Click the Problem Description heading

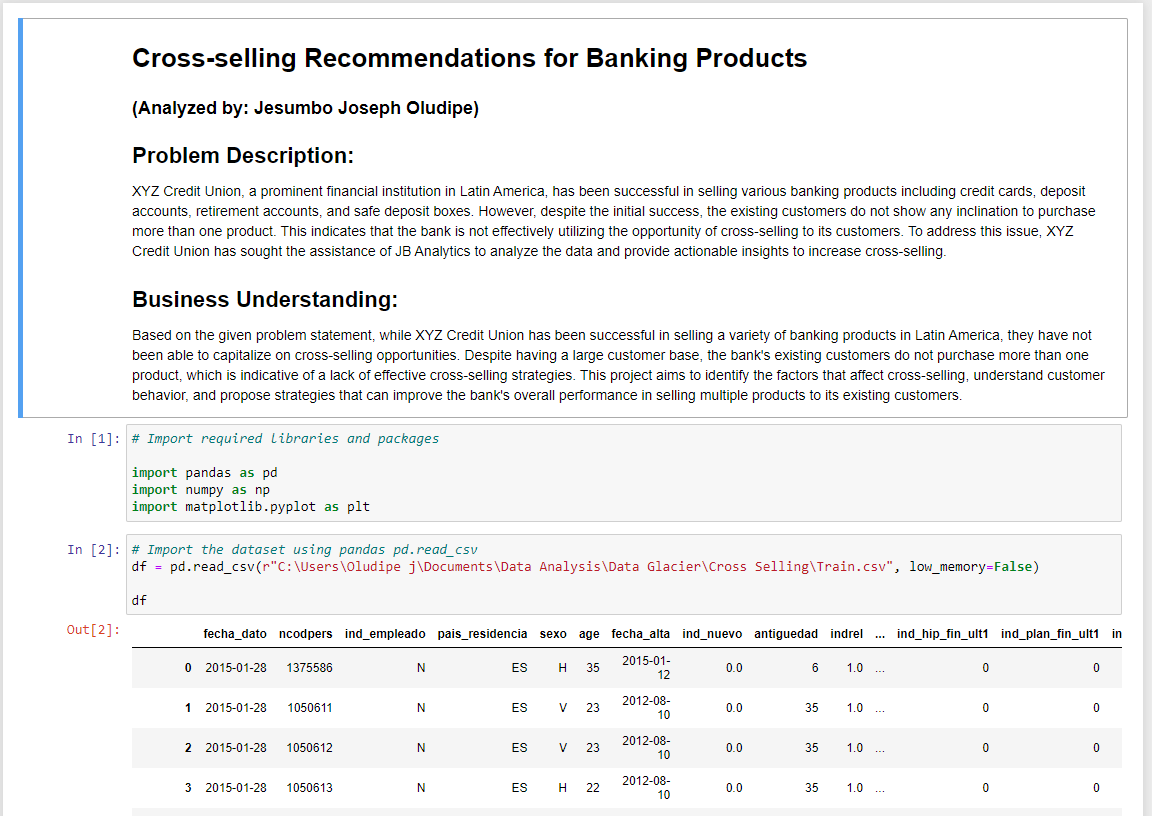point(242,156)
